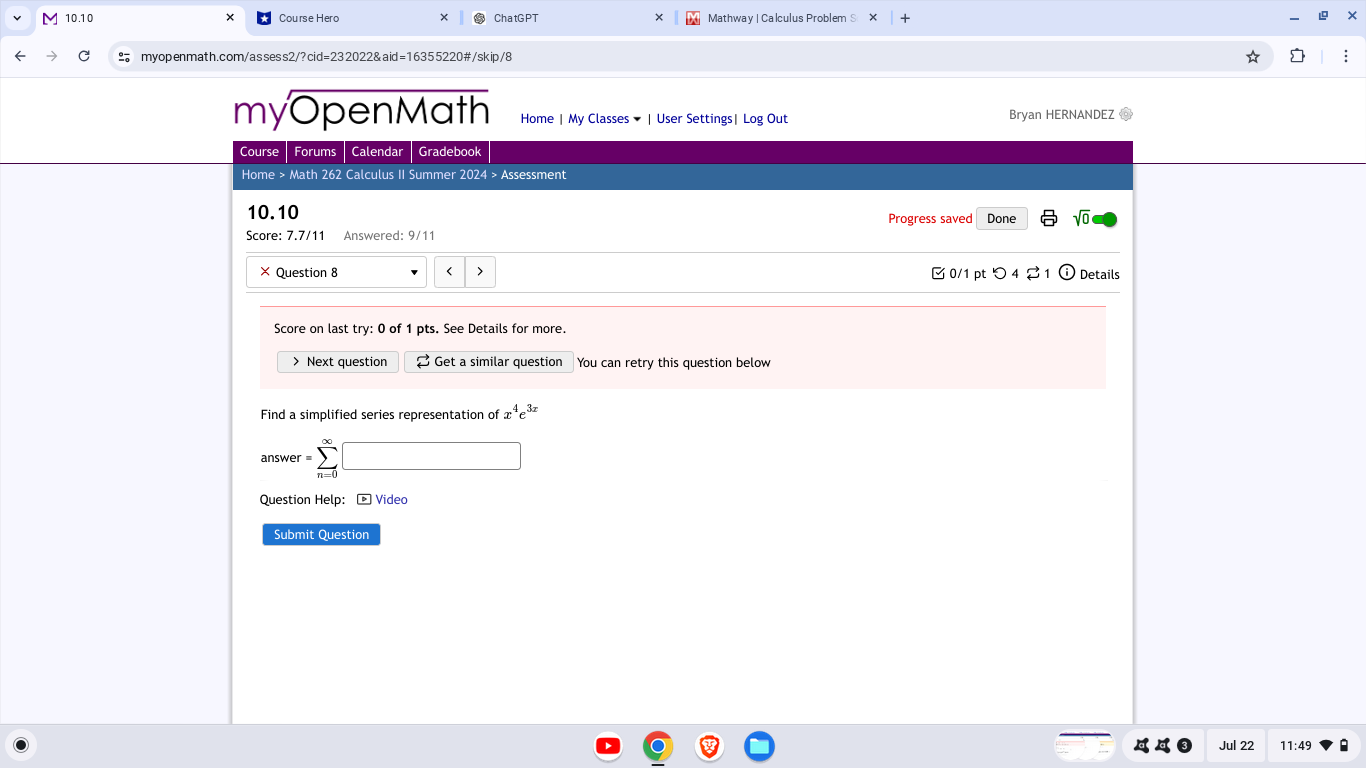
Task: Click the series answer input field
Action: pos(431,455)
